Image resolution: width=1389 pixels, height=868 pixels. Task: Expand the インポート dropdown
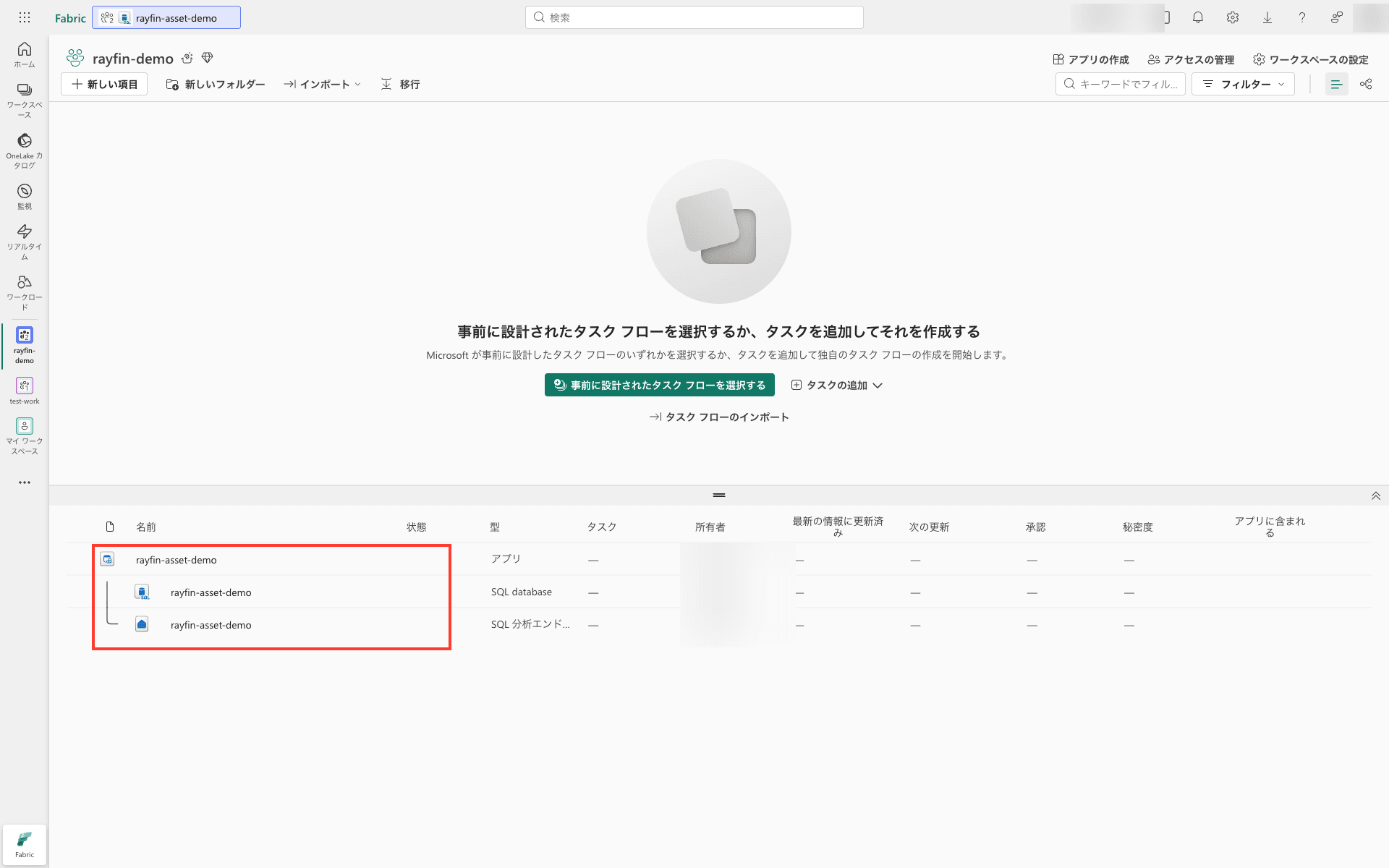point(323,85)
